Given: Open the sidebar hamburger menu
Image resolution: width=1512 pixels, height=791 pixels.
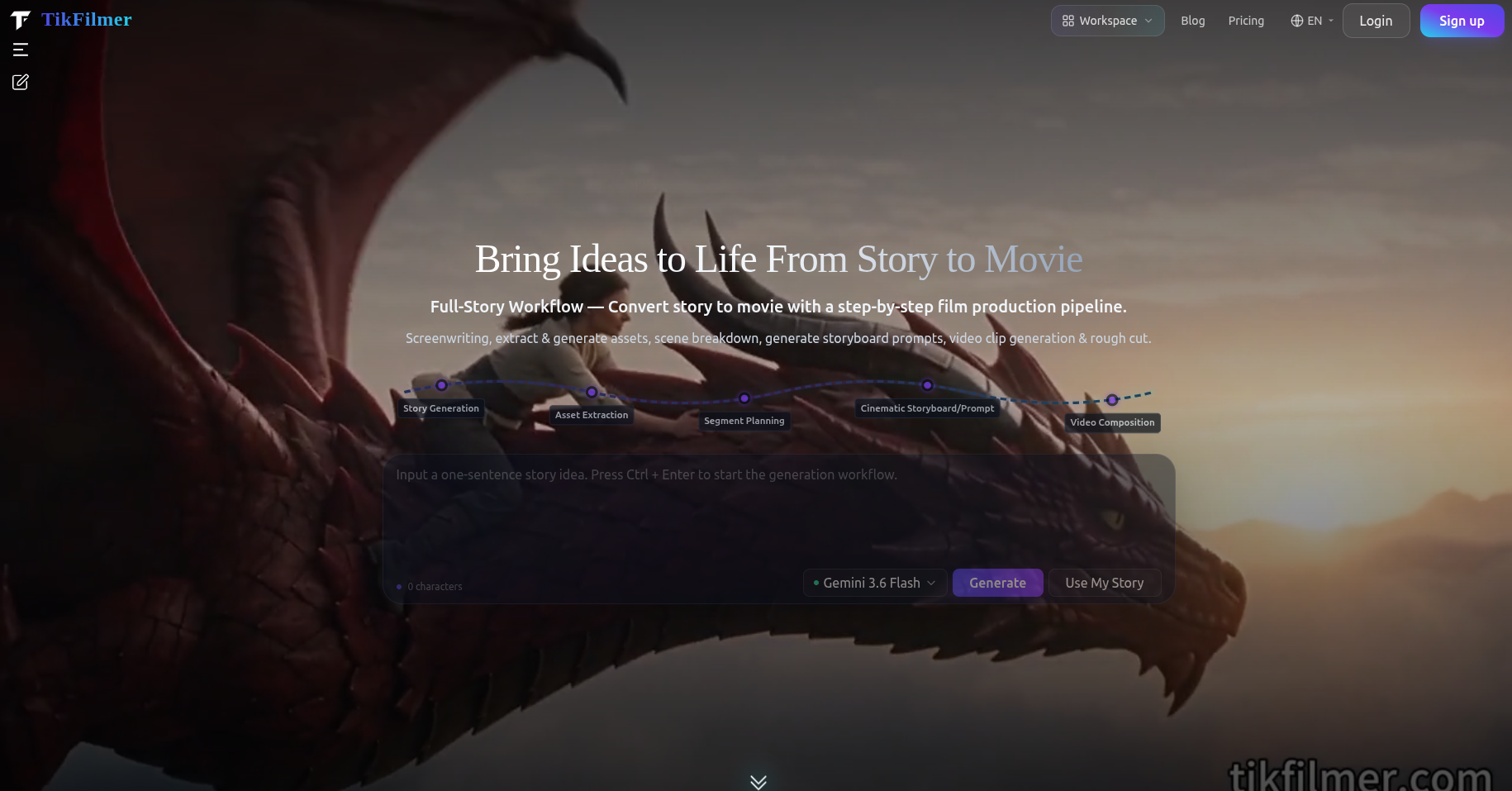Looking at the screenshot, I should (21, 50).
